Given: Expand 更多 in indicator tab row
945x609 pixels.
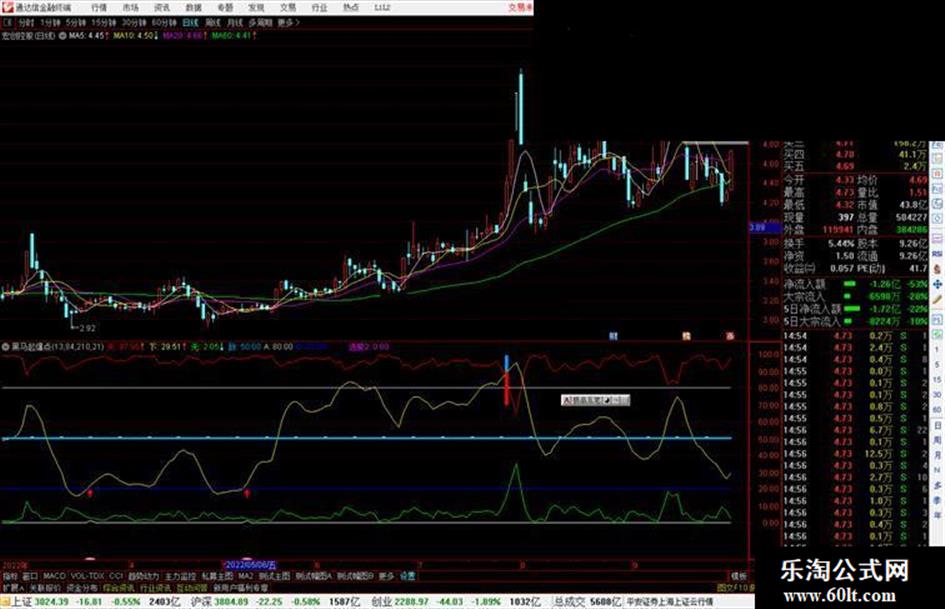Looking at the screenshot, I should click(386, 576).
